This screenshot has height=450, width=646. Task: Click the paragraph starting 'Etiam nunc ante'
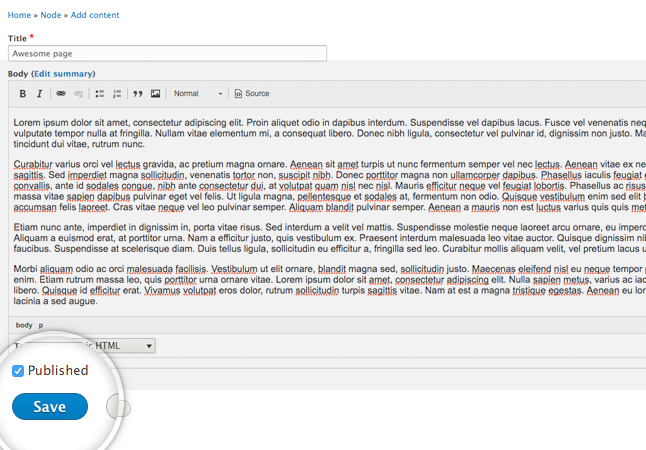(x=330, y=238)
